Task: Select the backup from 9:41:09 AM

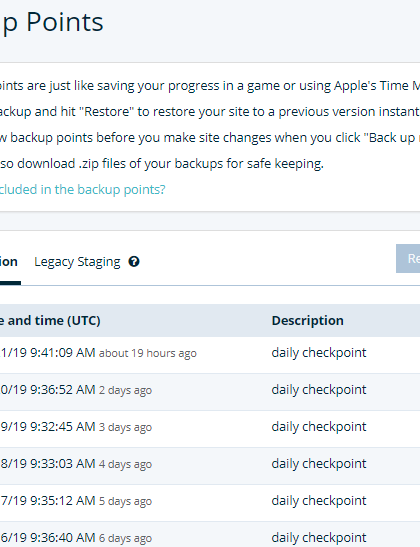Action: (x=210, y=355)
